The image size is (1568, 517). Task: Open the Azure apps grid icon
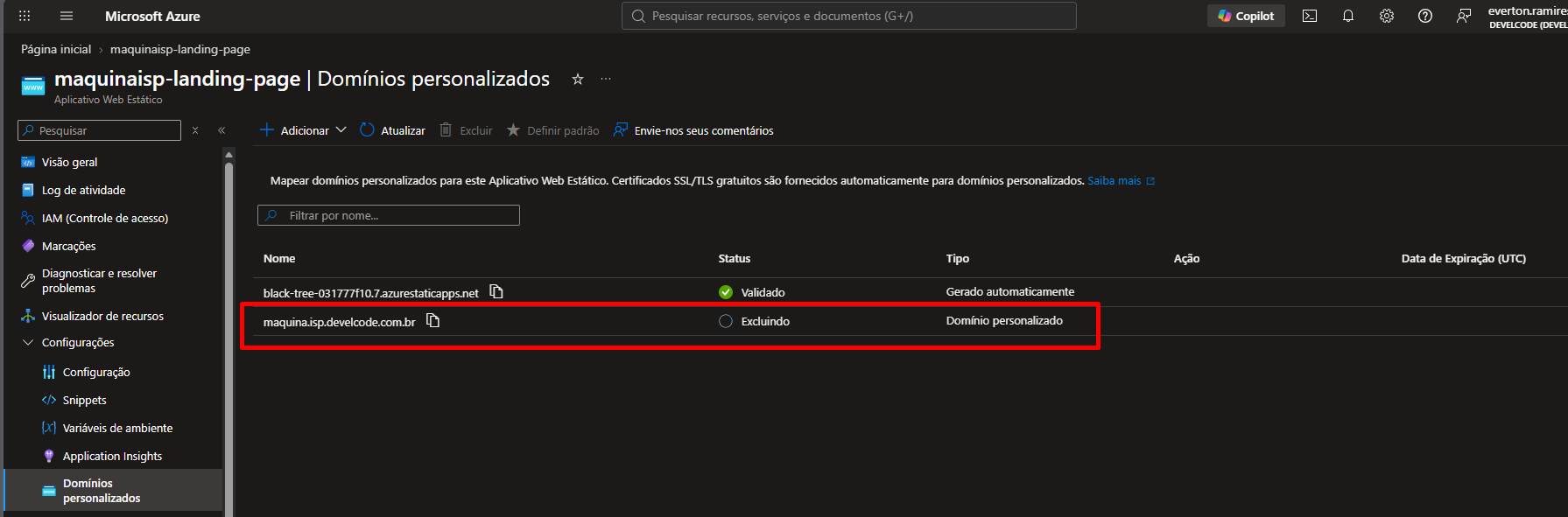25,16
